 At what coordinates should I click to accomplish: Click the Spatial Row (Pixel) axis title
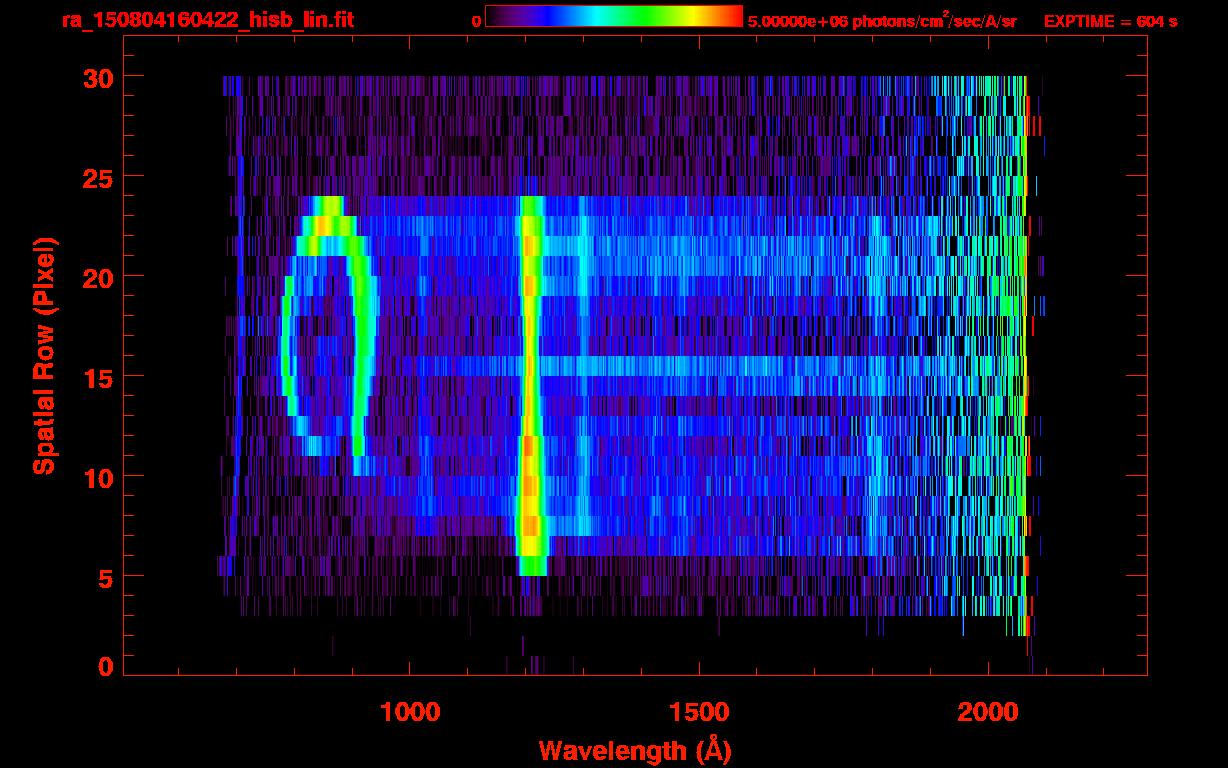44,355
